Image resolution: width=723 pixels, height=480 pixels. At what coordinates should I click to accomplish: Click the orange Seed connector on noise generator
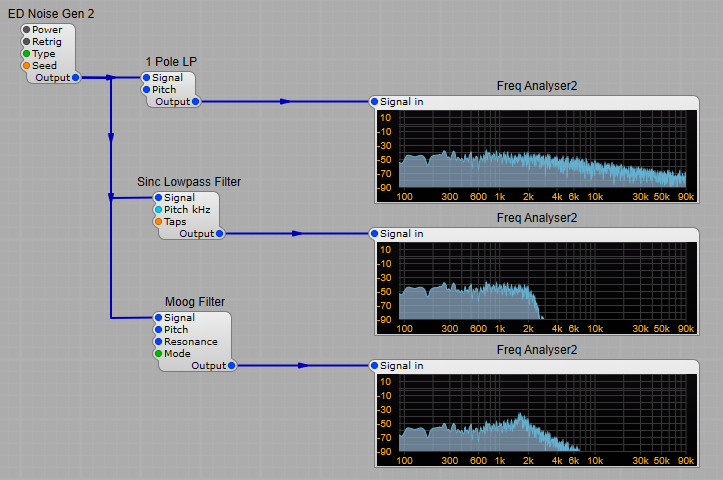27,66
